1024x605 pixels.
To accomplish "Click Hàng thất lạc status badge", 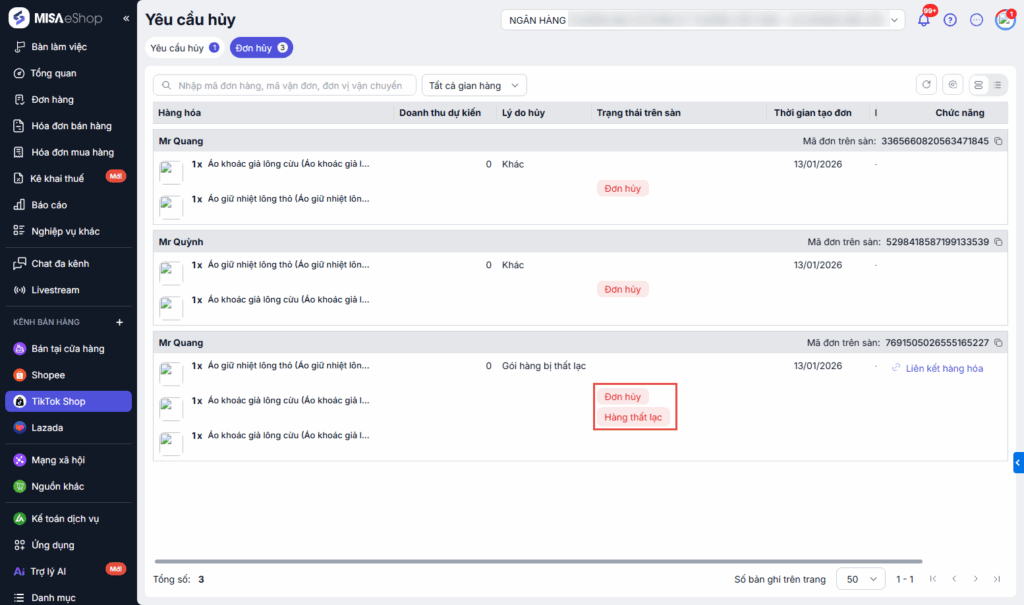I will pyautogui.click(x=633, y=417).
